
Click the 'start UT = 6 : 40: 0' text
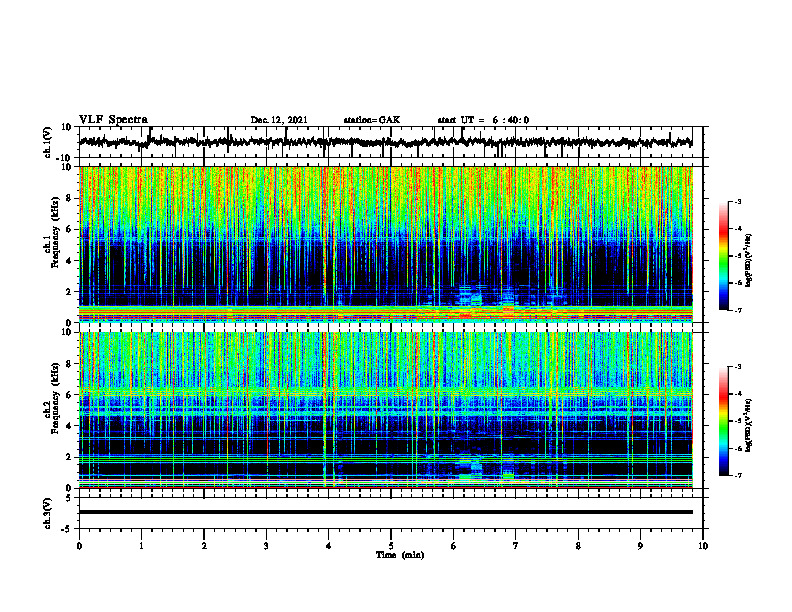click(483, 120)
